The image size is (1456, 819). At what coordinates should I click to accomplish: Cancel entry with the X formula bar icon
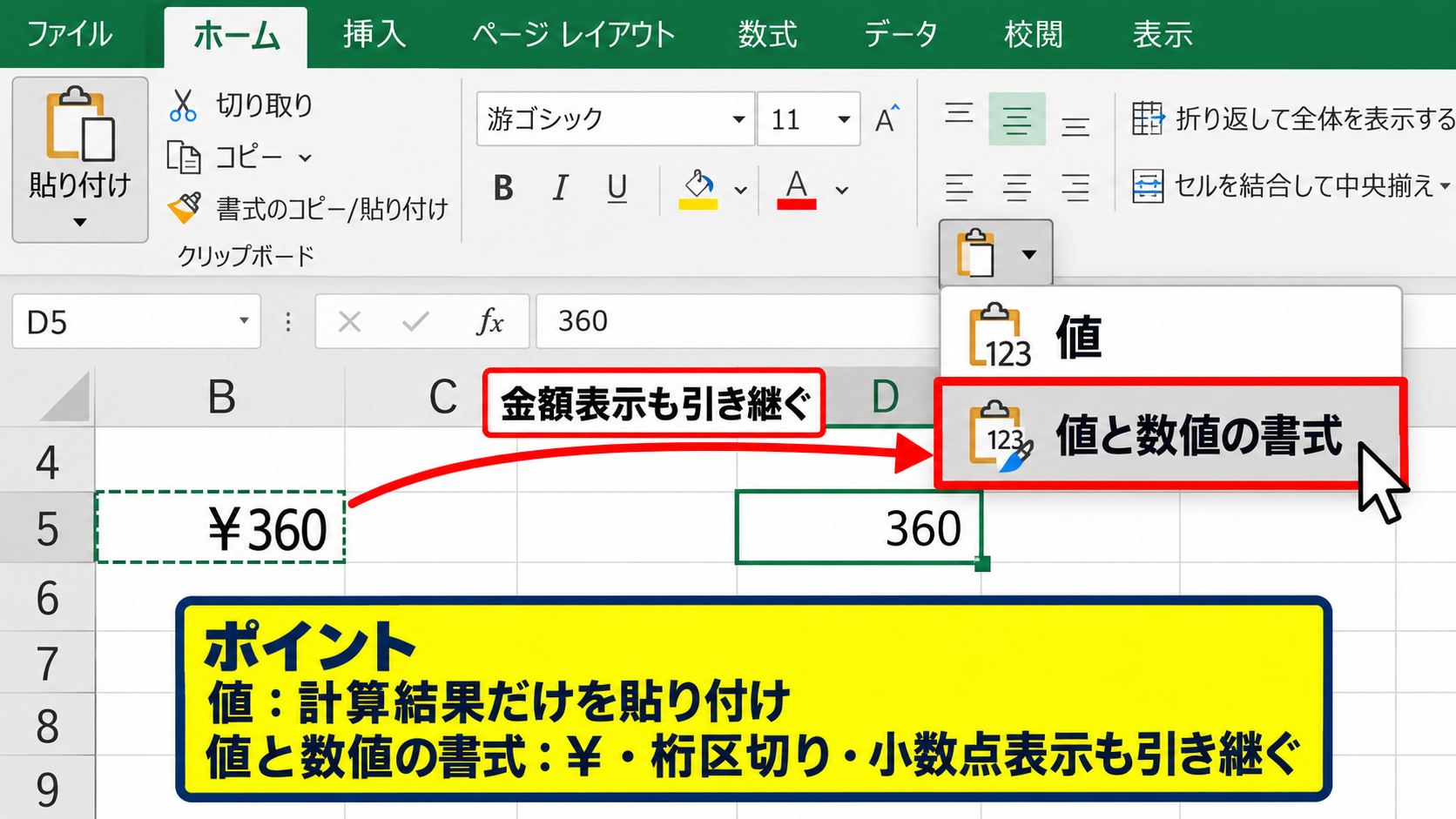pyautogui.click(x=349, y=322)
